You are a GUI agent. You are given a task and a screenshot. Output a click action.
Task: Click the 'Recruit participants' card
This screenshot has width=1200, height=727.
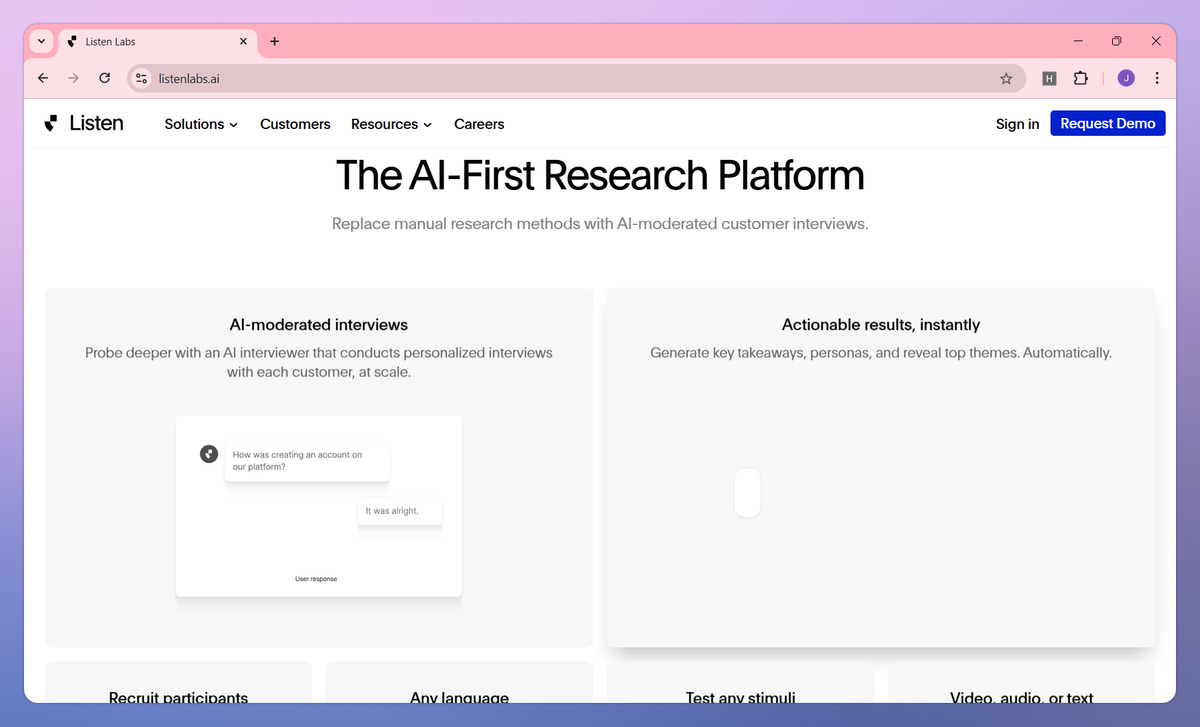pyautogui.click(x=178, y=684)
